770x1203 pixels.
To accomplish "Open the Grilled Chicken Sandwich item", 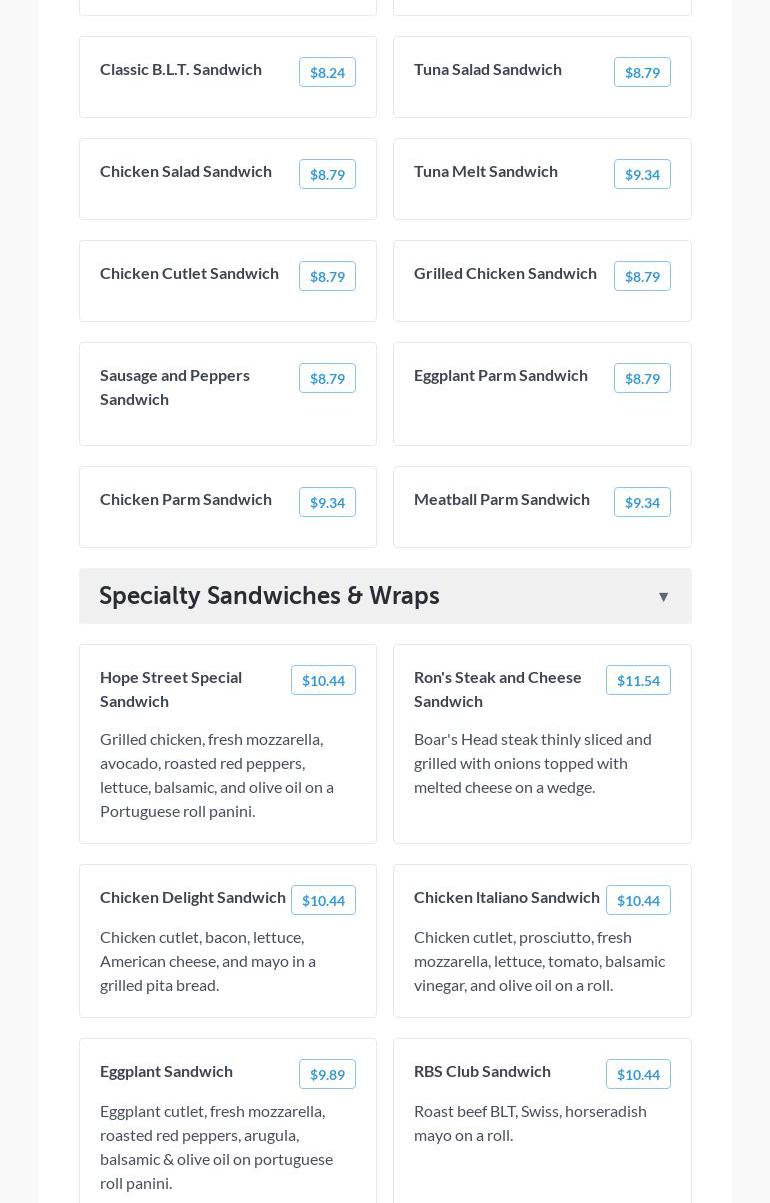I will click(505, 273).
